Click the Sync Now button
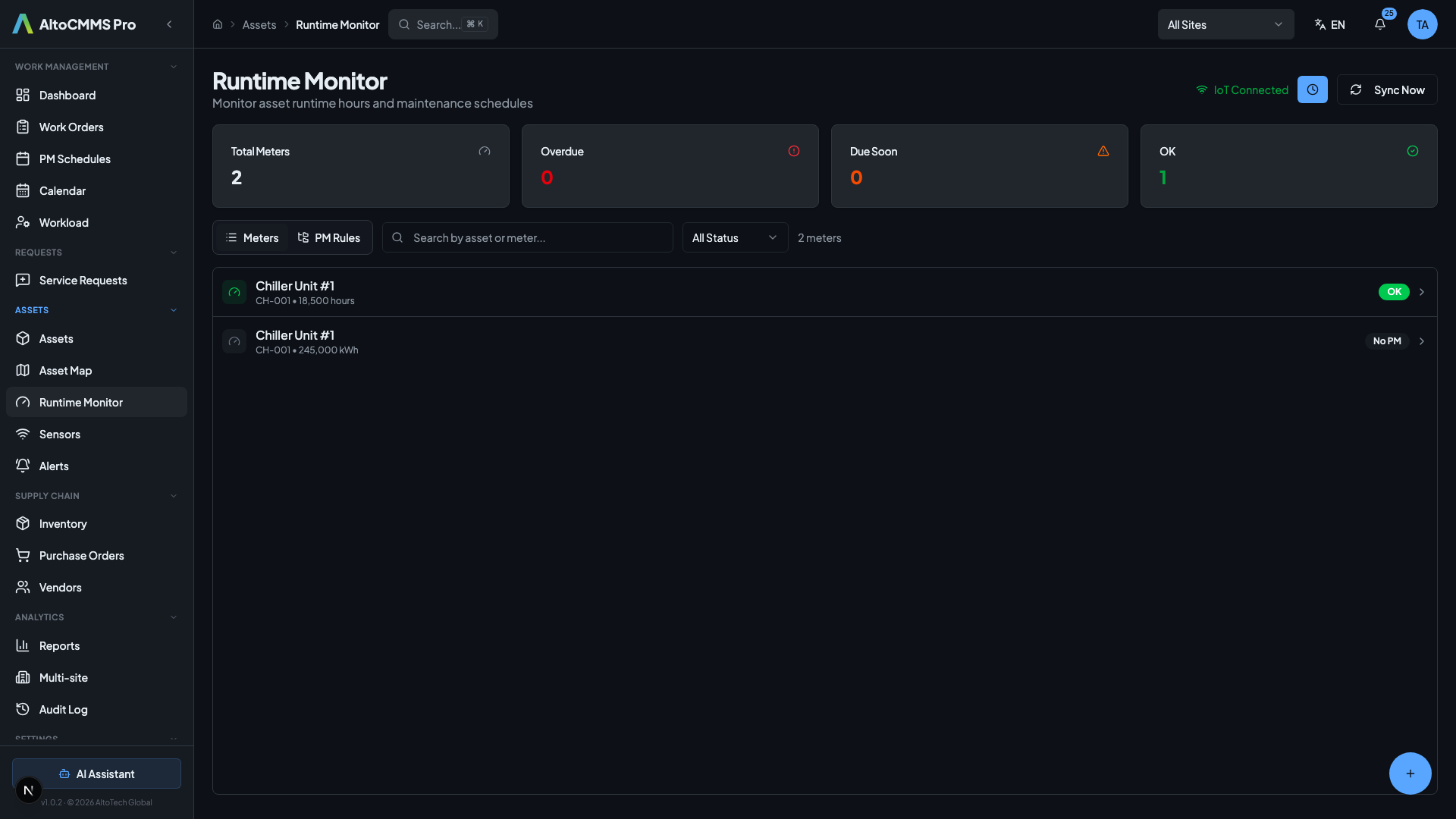This screenshot has width=1456, height=819. click(x=1387, y=89)
